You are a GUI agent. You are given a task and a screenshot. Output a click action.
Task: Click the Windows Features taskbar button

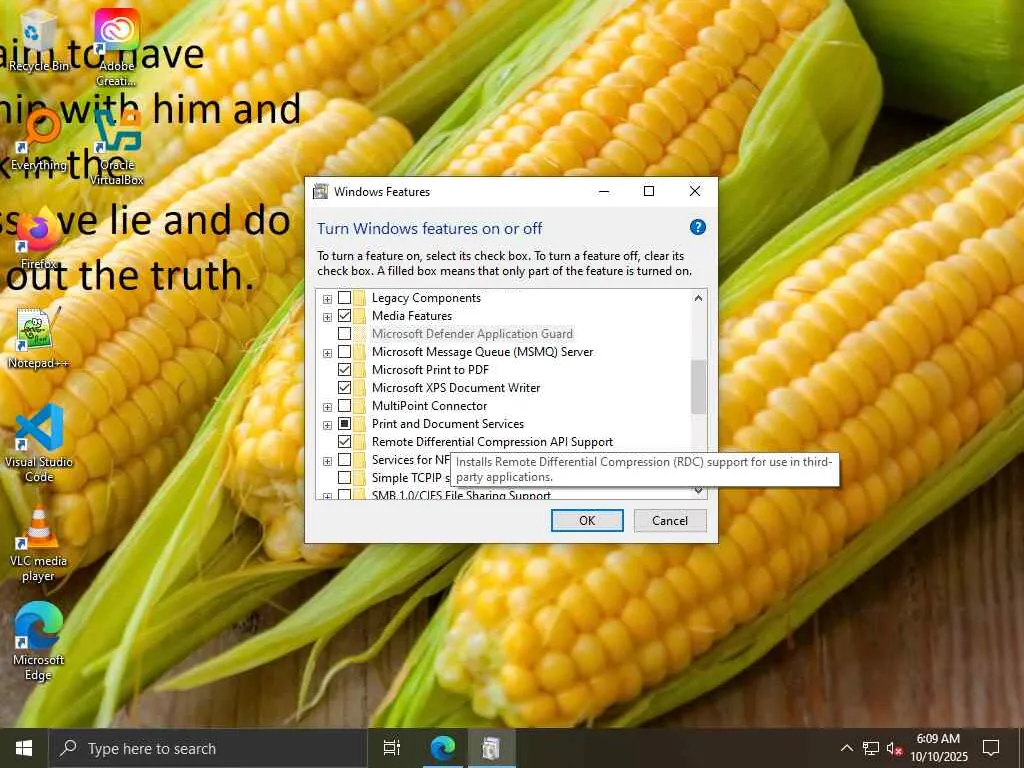pos(491,748)
